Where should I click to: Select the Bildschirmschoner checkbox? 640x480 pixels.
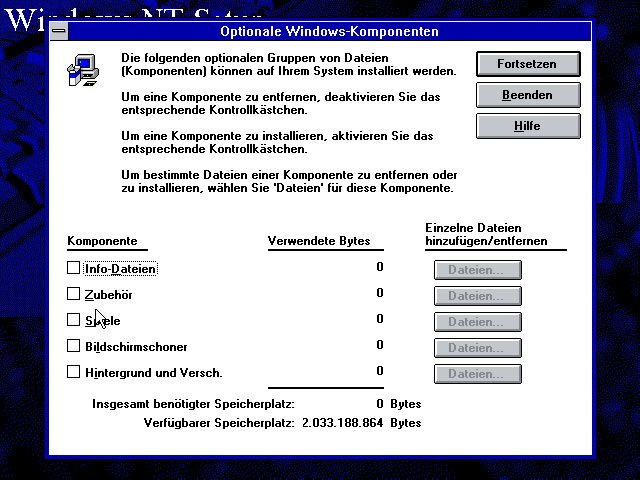[73, 346]
